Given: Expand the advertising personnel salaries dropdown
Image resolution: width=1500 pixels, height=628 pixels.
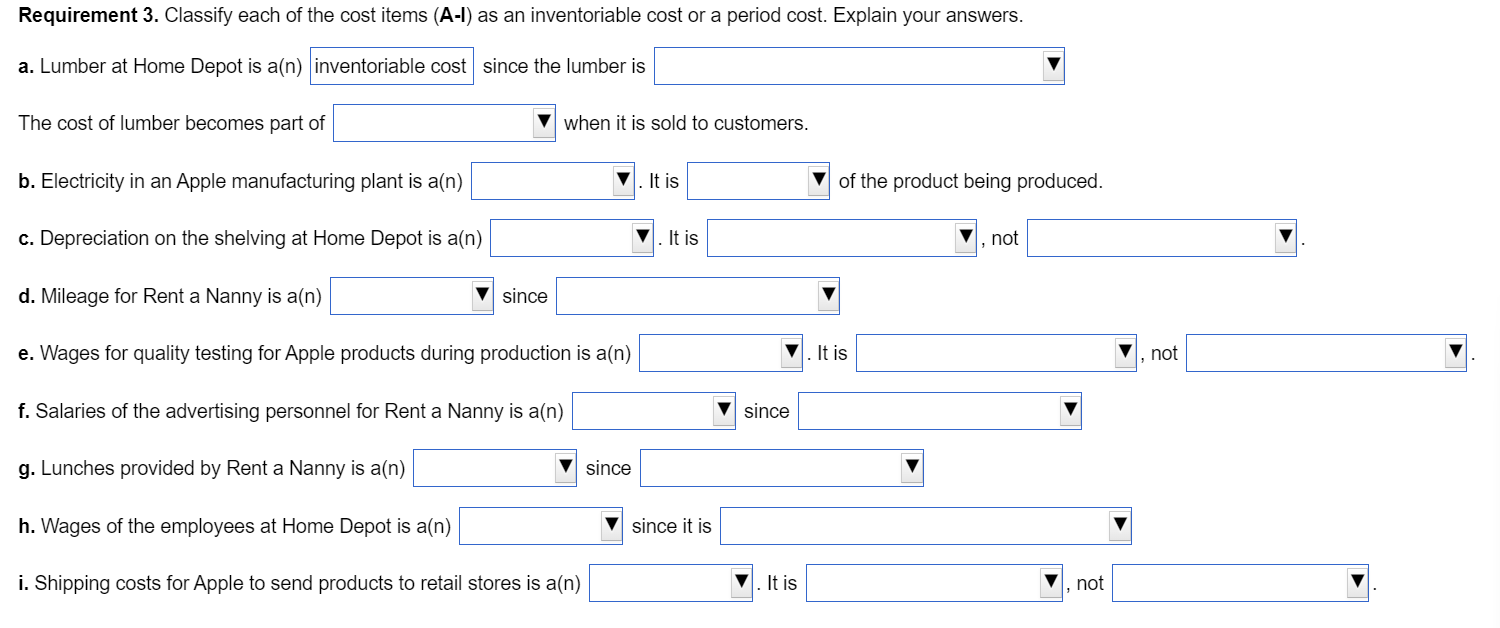Looking at the screenshot, I should click(x=722, y=410).
